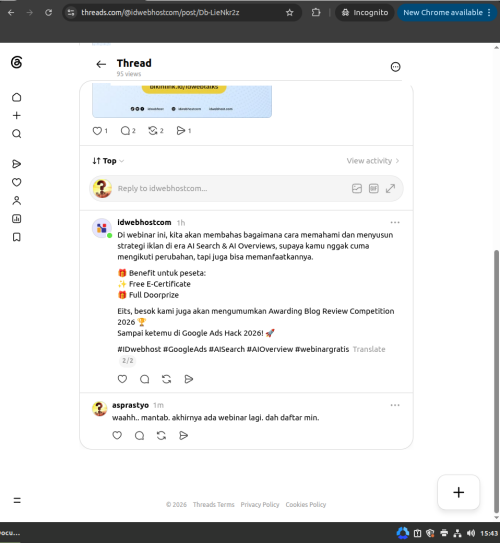Screen dimensions: 500x543
Task: Open Insights chart icon in the sidebar
Action: click(x=17, y=219)
